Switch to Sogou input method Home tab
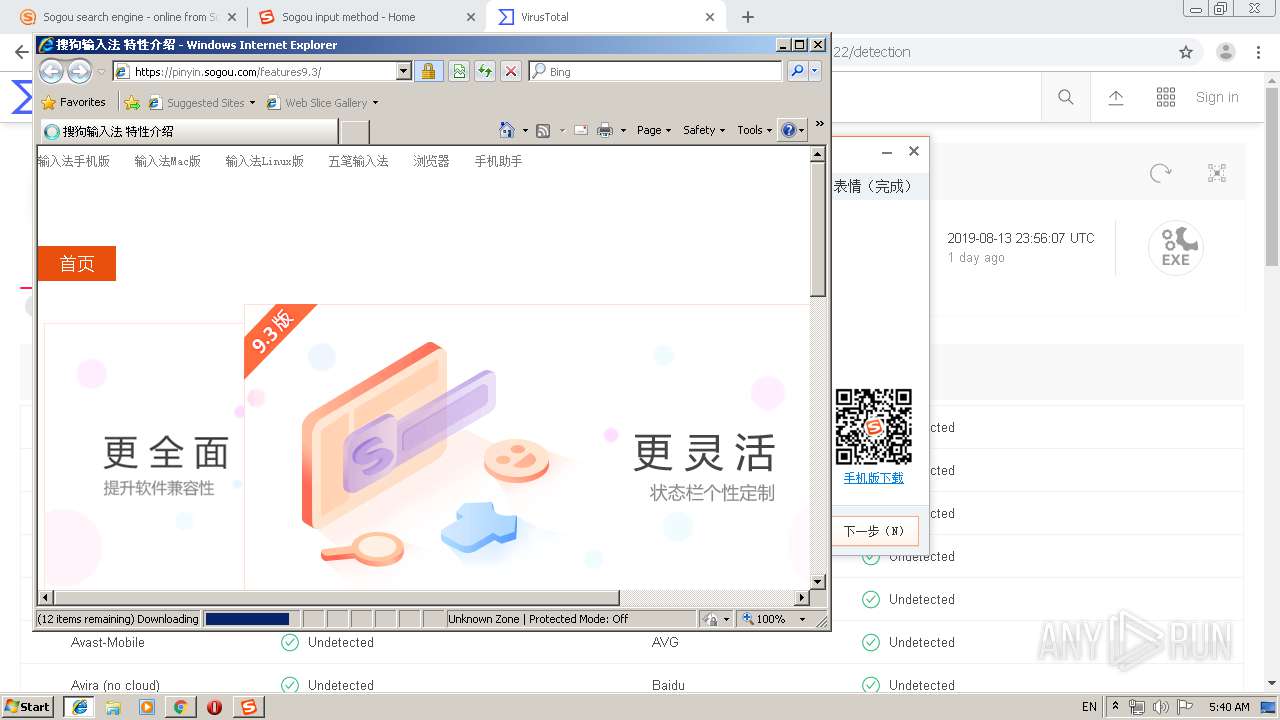Viewport: 1280px width, 720px height. [x=366, y=17]
